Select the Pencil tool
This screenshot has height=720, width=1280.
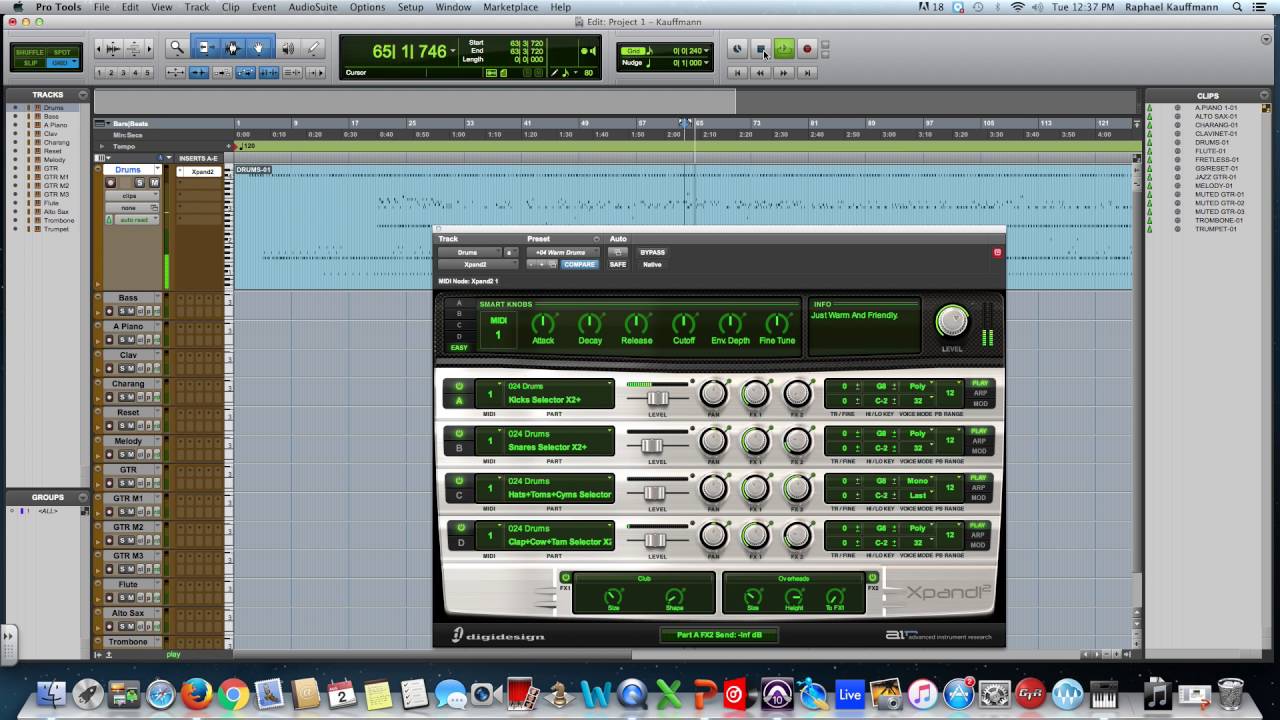point(314,48)
